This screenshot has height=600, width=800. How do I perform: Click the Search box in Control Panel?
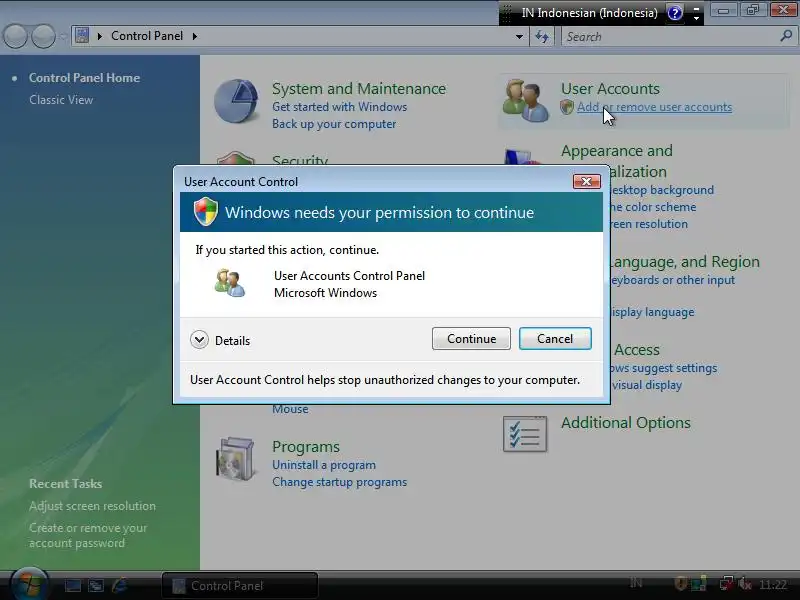tap(670, 36)
